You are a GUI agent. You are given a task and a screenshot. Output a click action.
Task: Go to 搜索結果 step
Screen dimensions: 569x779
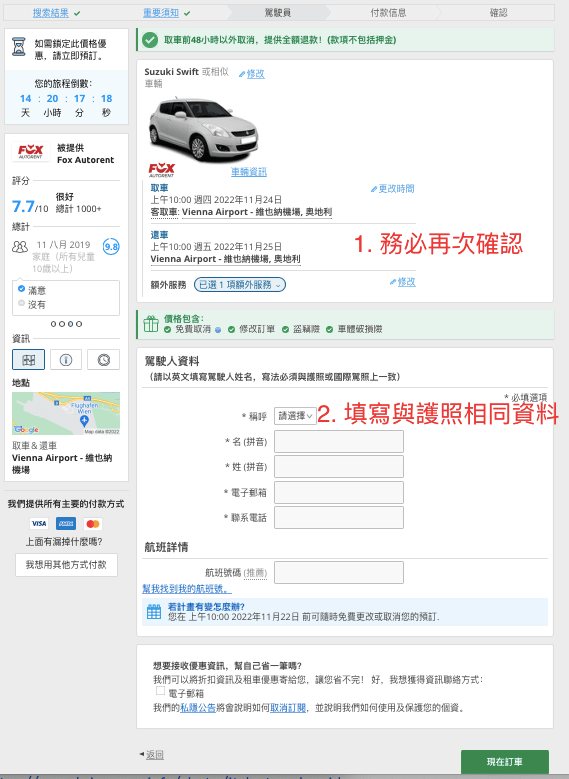[x=51, y=13]
